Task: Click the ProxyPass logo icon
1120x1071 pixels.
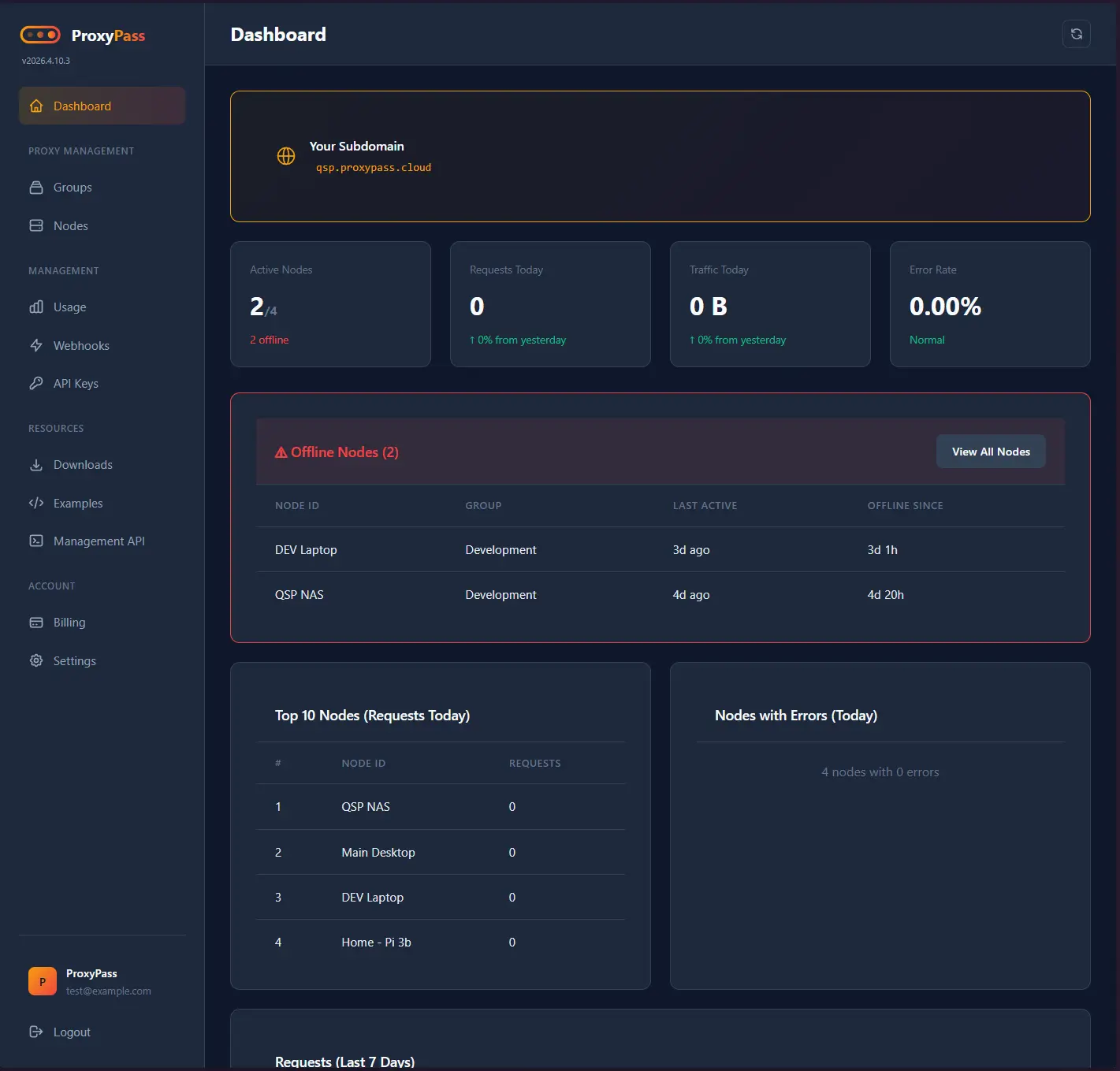Action: pyautogui.click(x=40, y=35)
